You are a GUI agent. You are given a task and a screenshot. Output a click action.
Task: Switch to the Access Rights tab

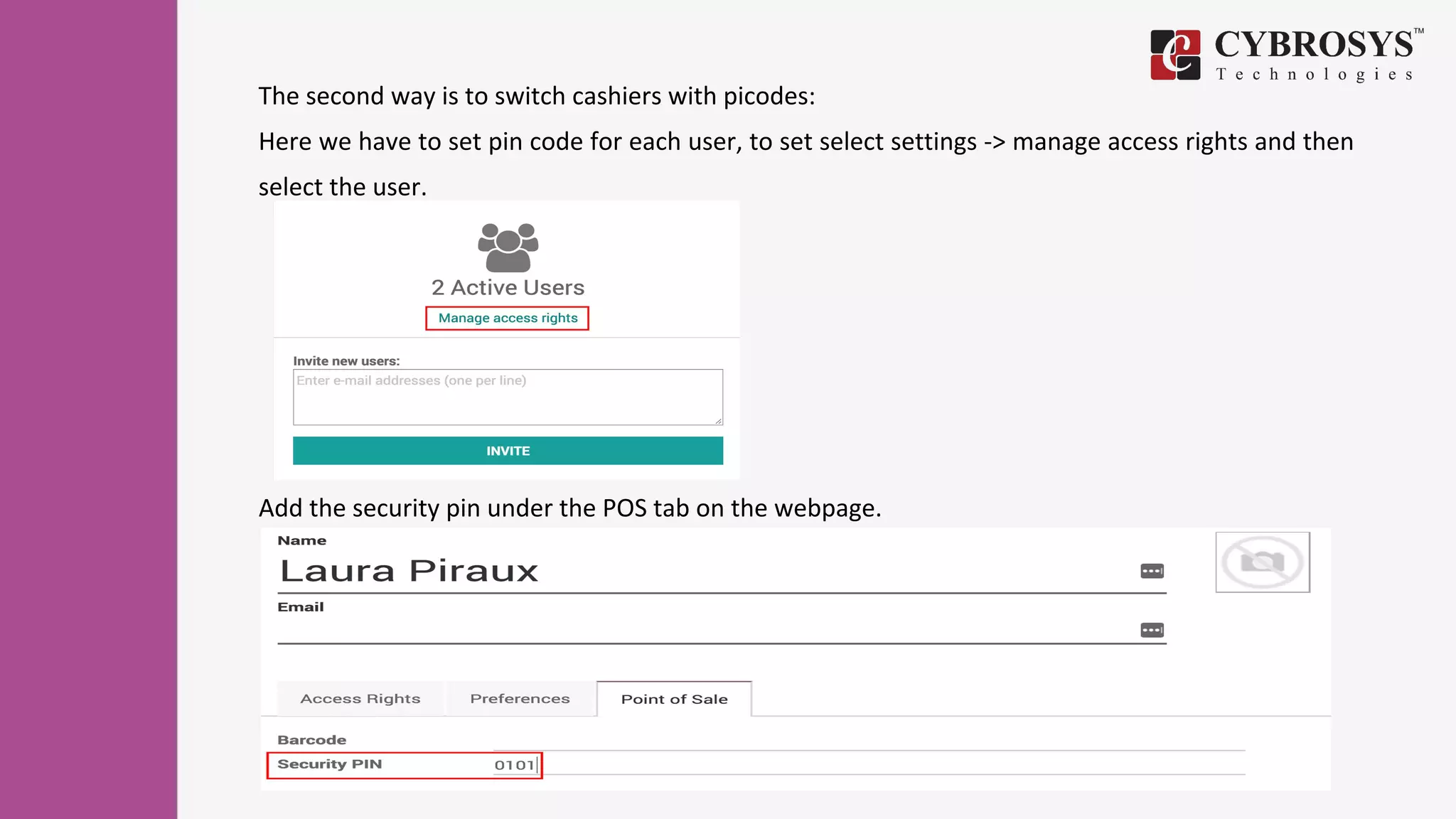coord(360,699)
